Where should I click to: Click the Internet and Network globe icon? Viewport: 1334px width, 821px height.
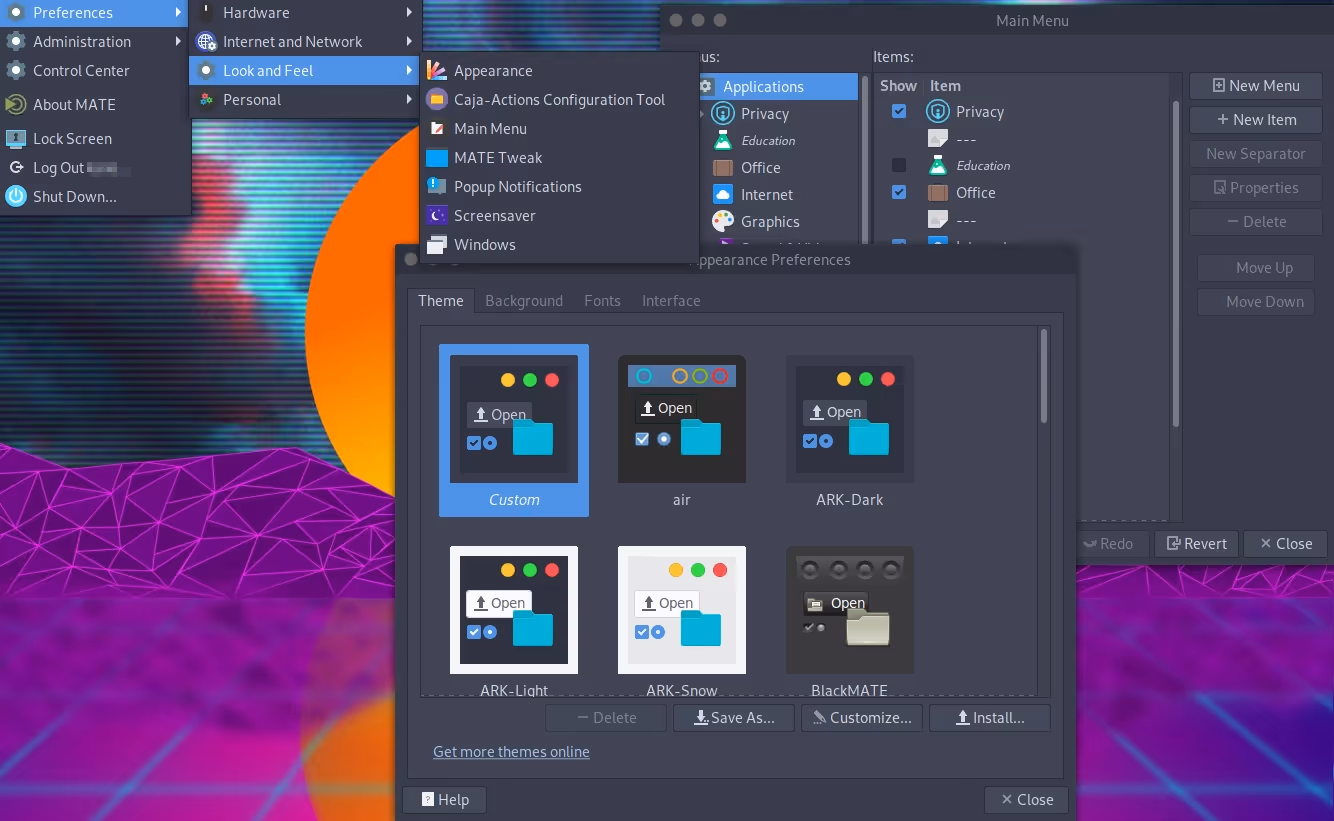[x=206, y=42]
